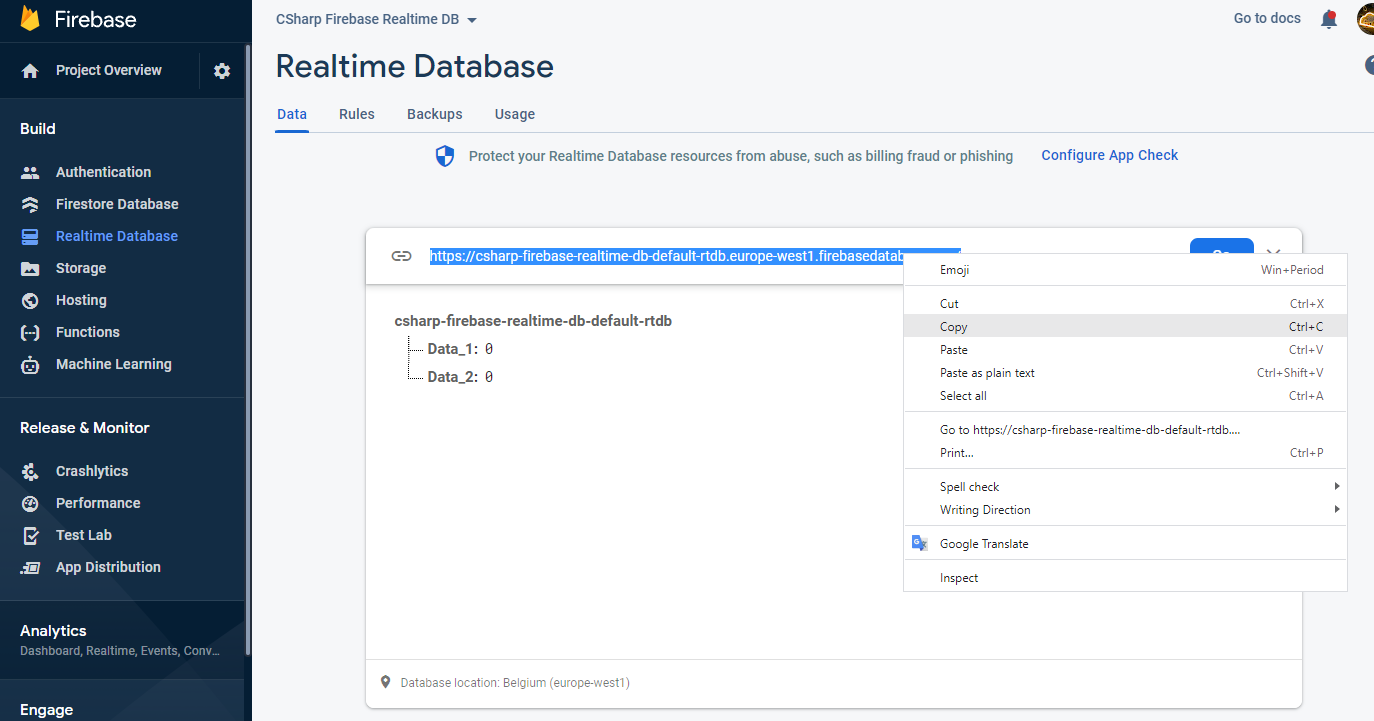This screenshot has height=721, width=1374.
Task: Open the Performance monitoring section
Action: pyautogui.click(x=96, y=502)
